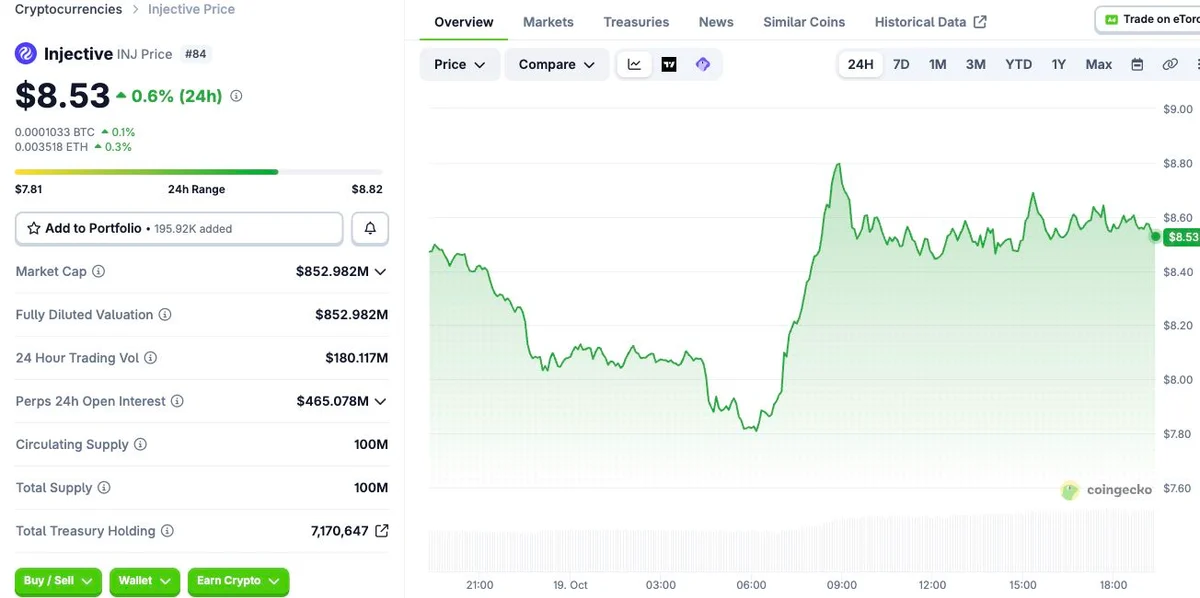
Task: Open the Earn Crypto dropdown
Action: click(x=238, y=581)
